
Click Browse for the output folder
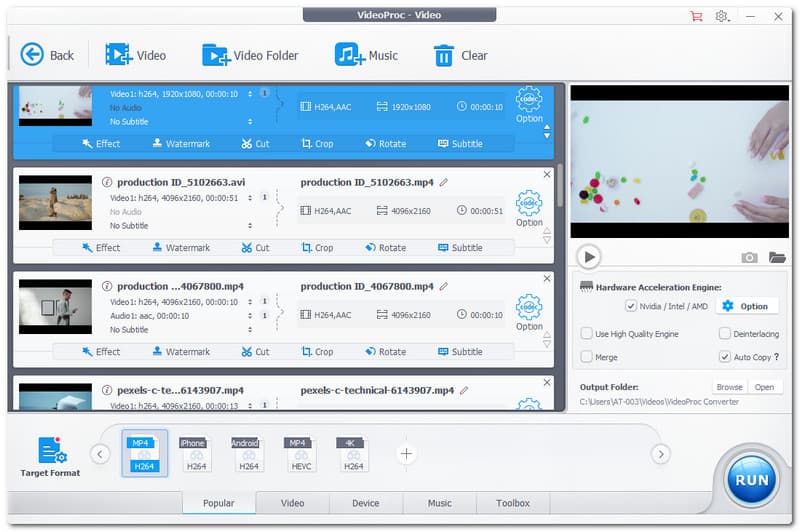(x=729, y=387)
